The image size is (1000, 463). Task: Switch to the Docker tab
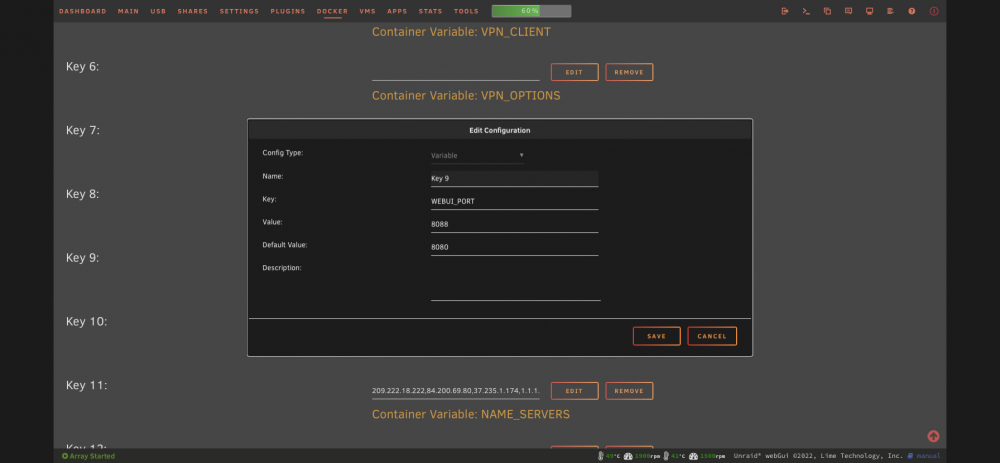(332, 11)
